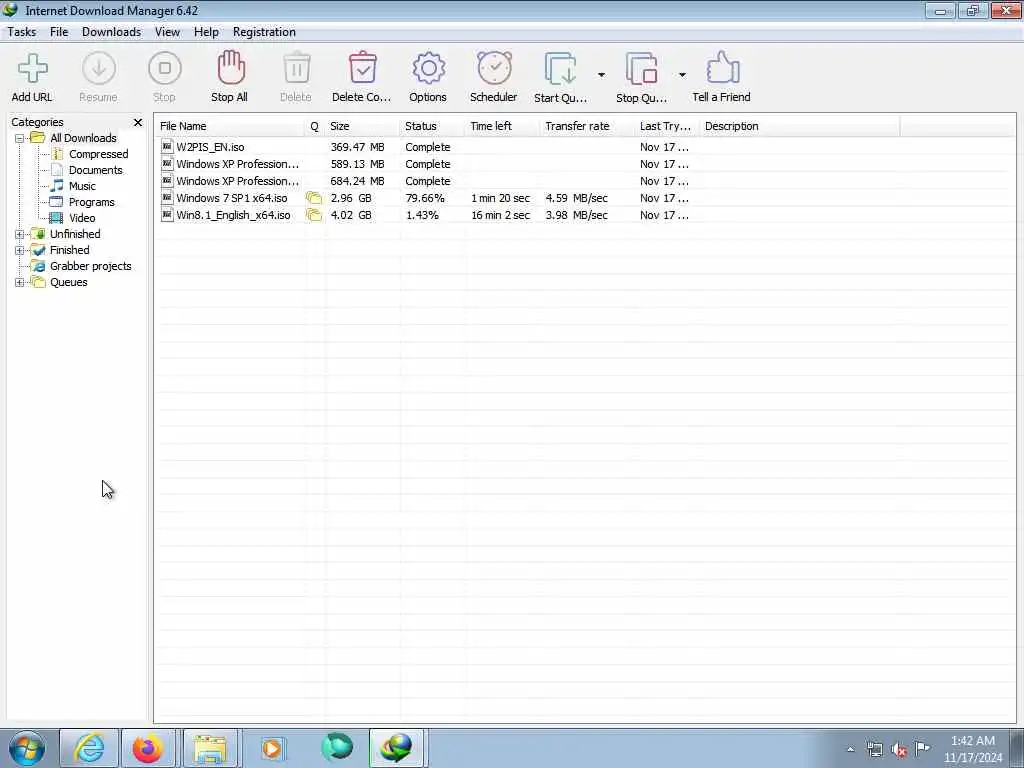1024x768 pixels.
Task: Click queue icon for Win8.1_English row
Action: click(x=314, y=215)
